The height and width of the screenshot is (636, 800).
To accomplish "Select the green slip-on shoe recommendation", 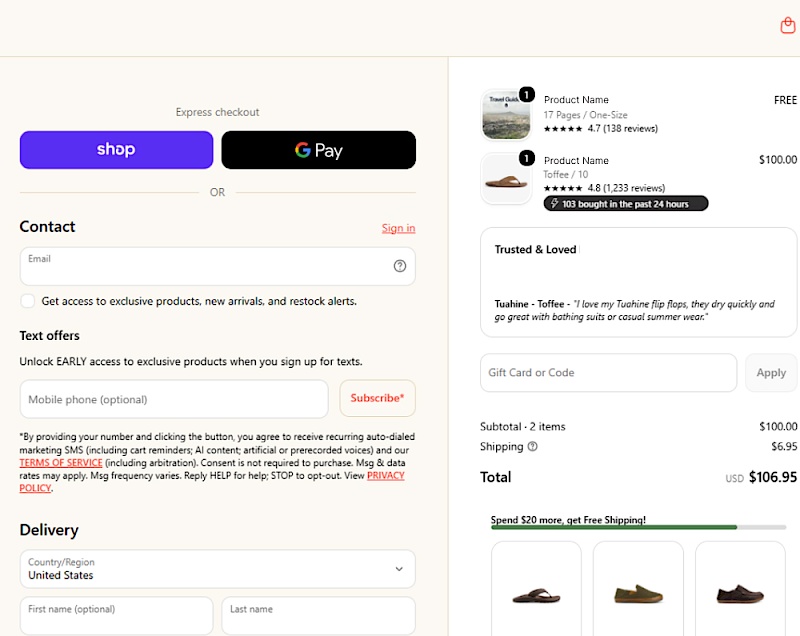I will 638,589.
